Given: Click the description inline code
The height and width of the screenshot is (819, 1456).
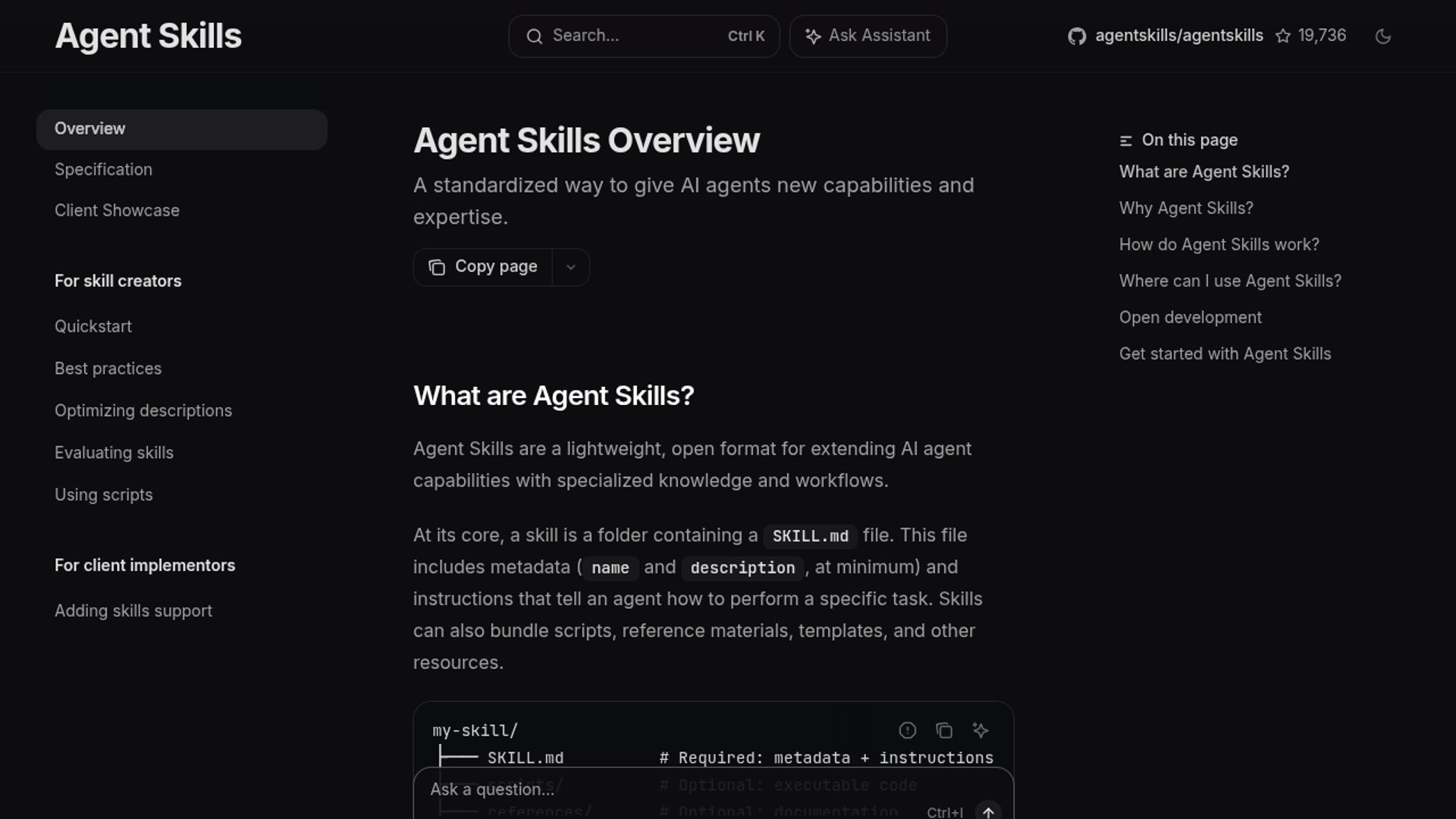Looking at the screenshot, I should pos(742,568).
